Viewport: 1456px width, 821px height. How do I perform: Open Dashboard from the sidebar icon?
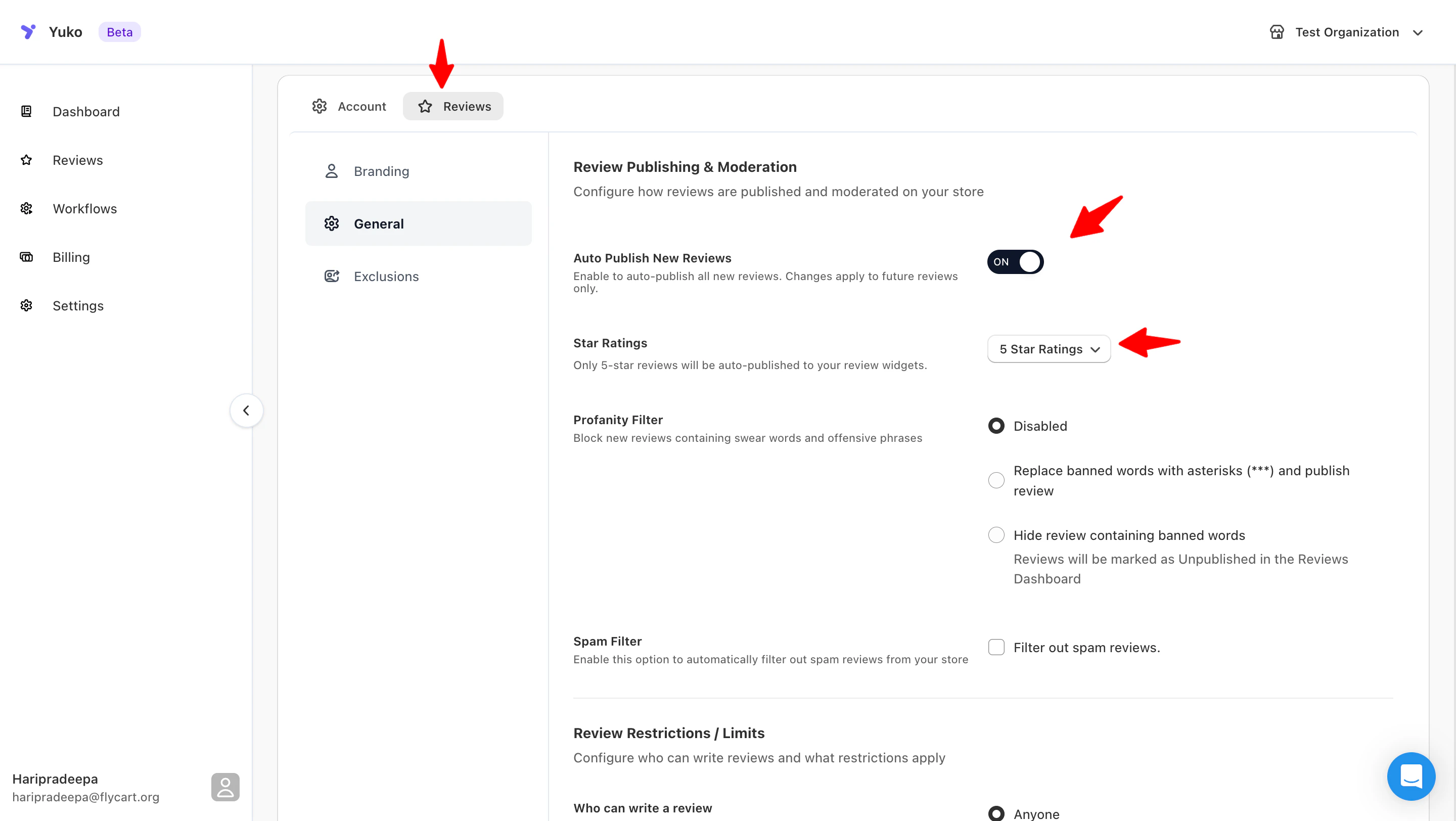tap(26, 111)
